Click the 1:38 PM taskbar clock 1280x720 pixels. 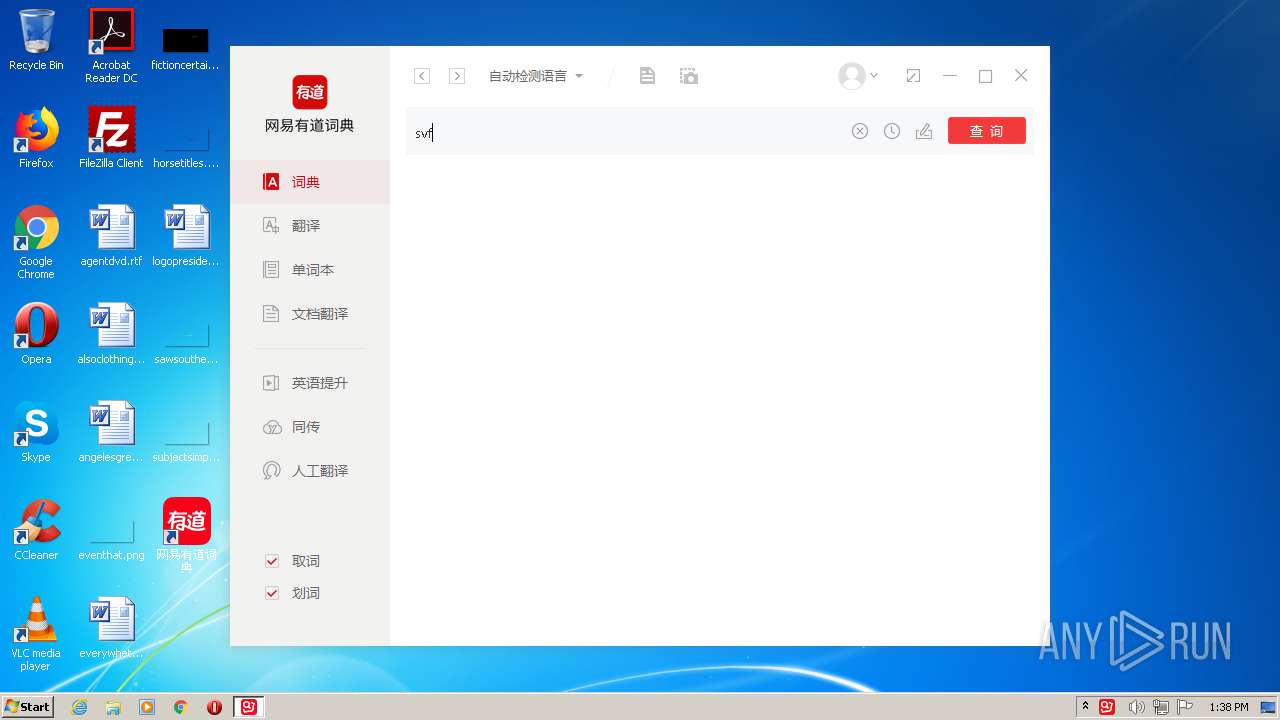tap(1229, 707)
